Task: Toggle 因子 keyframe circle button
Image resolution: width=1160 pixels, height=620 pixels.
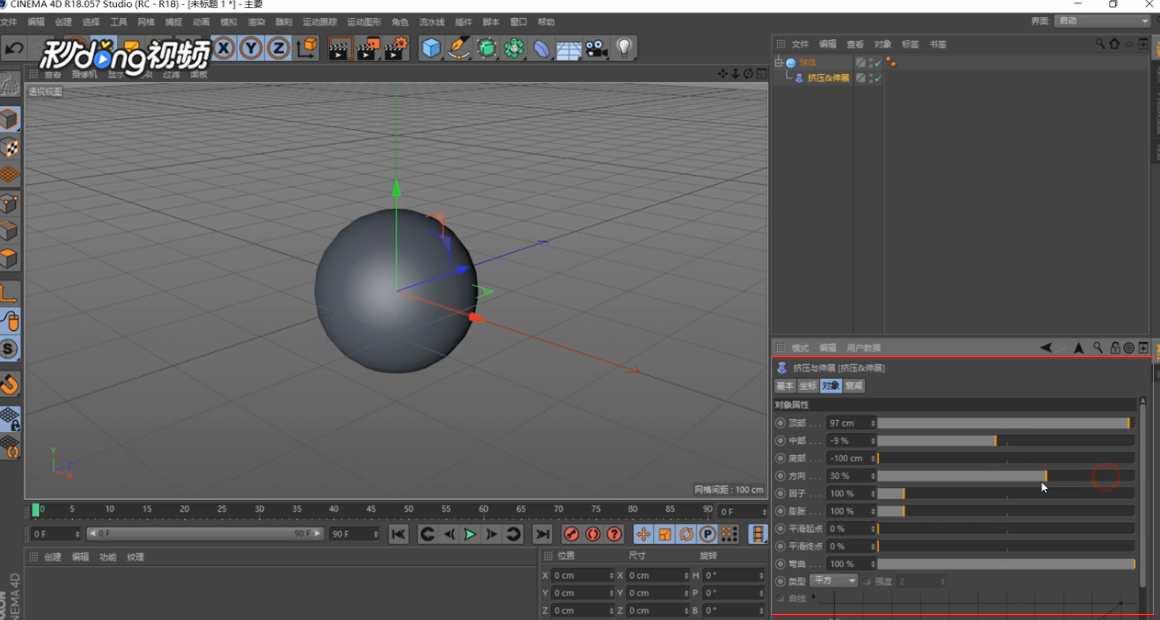Action: 780,493
